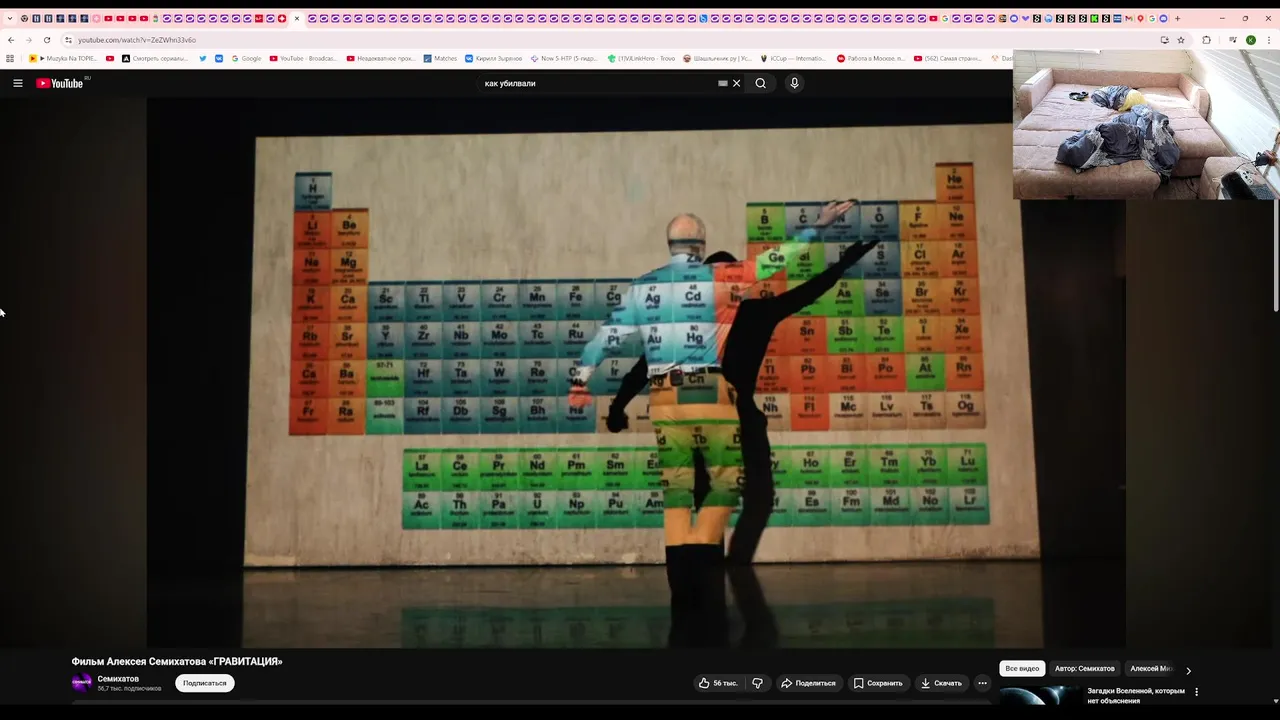Open the 'Неадекватное прох...' bookmark
1280x720 pixels.
click(381, 58)
